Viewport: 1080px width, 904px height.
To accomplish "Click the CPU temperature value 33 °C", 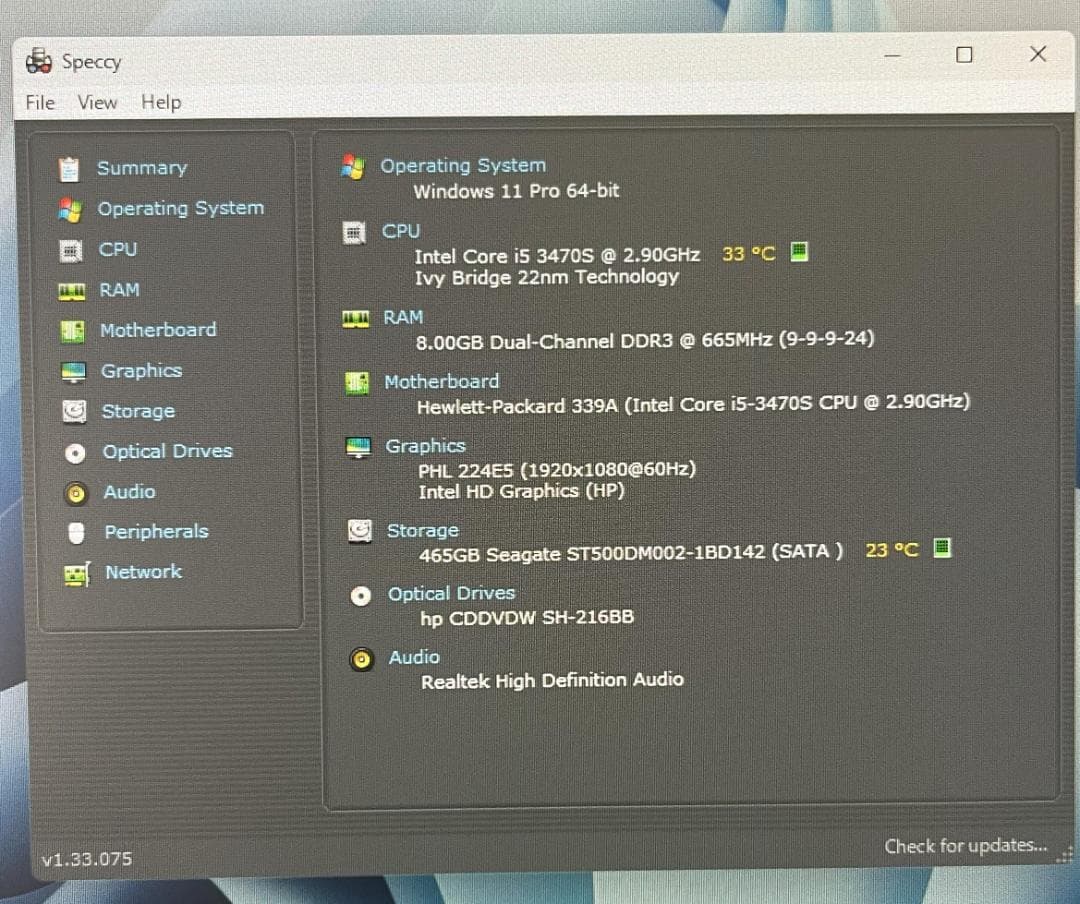I will 749,254.
